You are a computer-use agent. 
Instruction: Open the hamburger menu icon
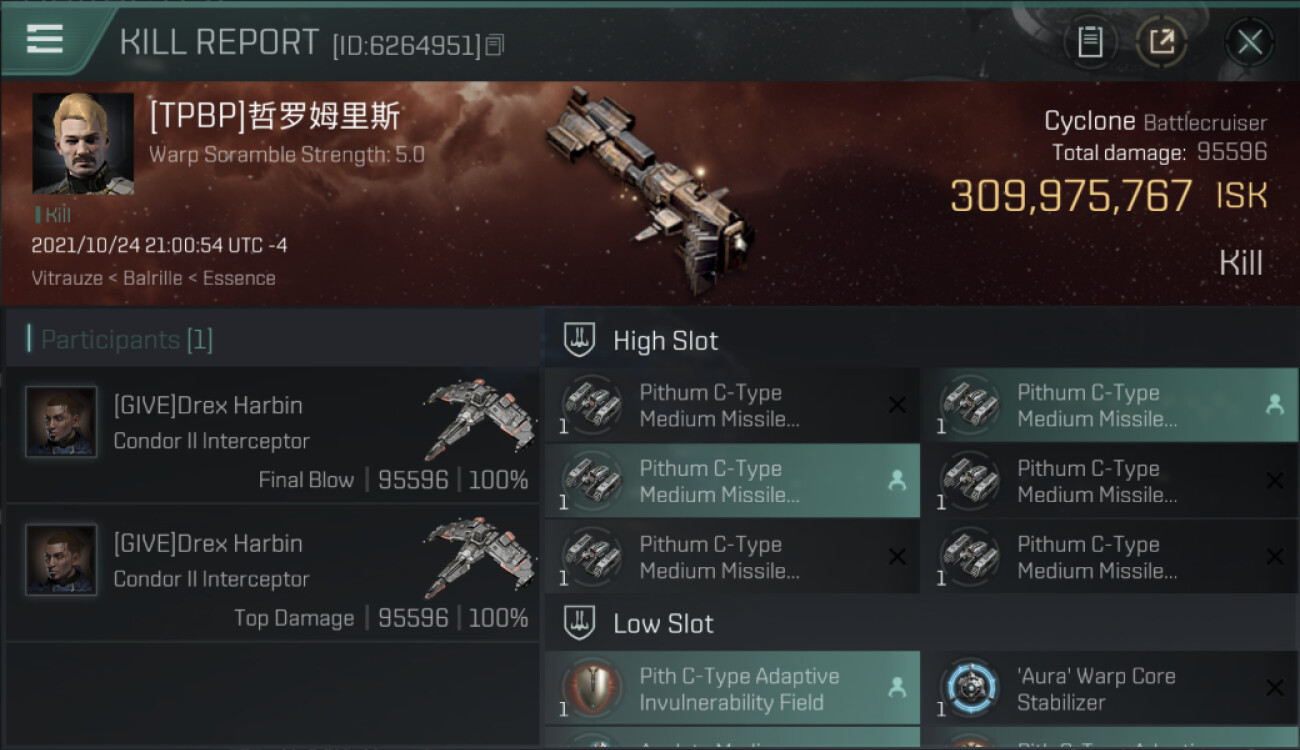click(x=45, y=40)
